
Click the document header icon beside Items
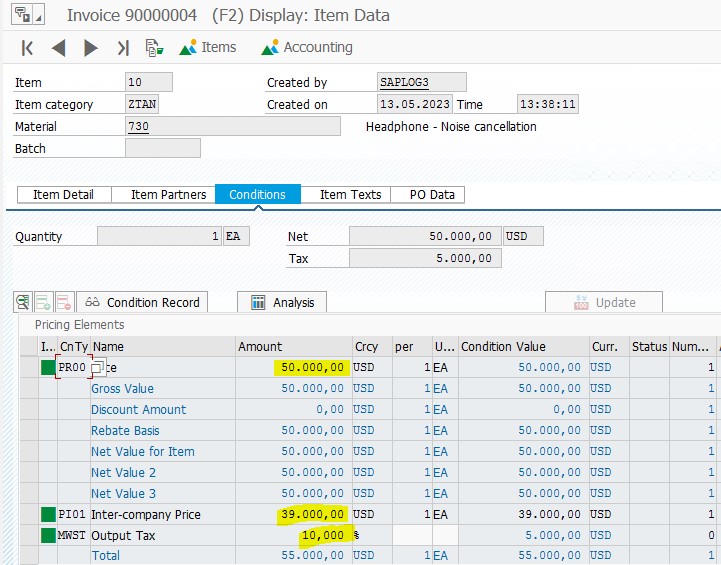[x=154, y=48]
